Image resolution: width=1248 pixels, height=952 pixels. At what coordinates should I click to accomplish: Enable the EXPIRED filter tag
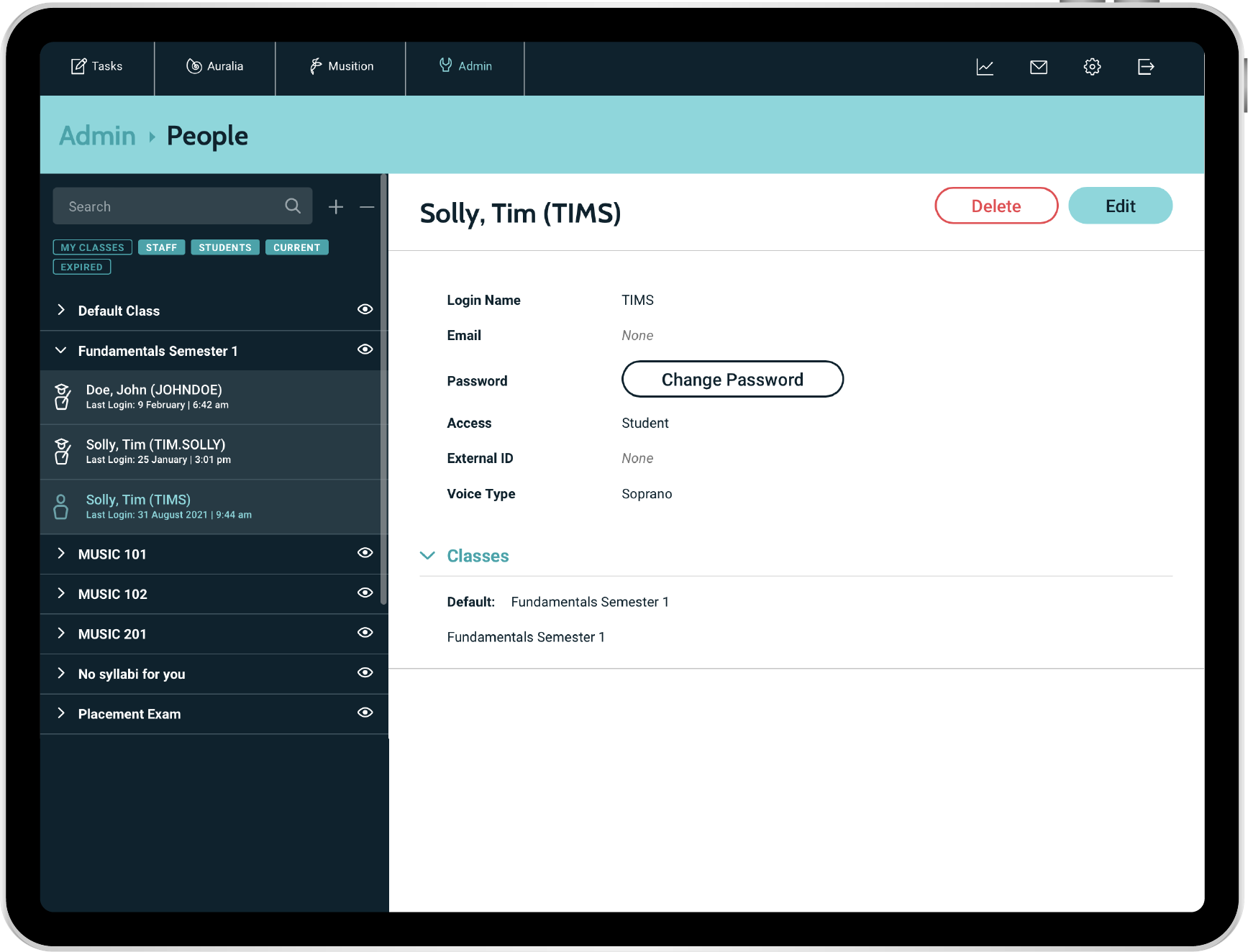pyautogui.click(x=81, y=267)
